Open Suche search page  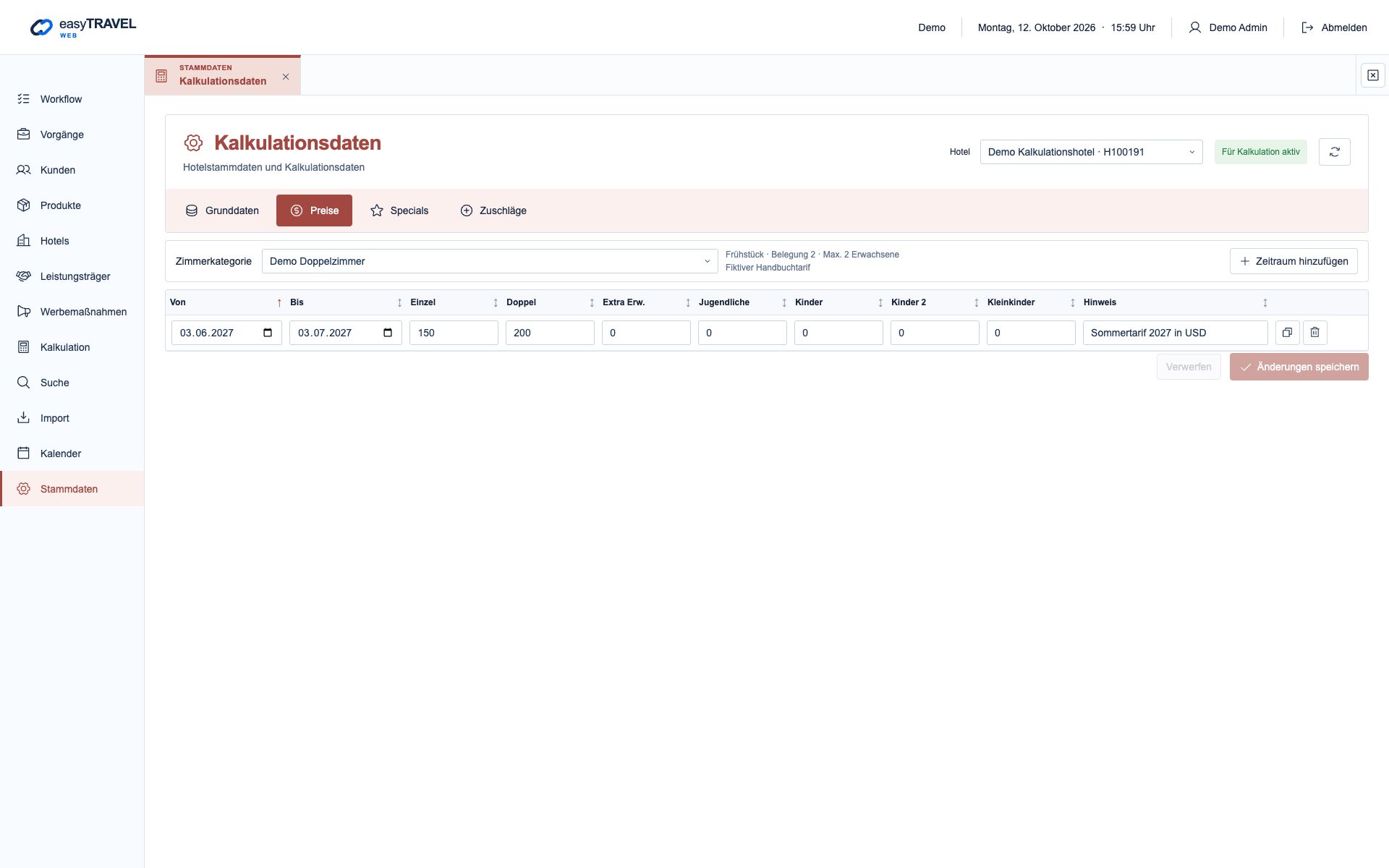tap(72, 383)
